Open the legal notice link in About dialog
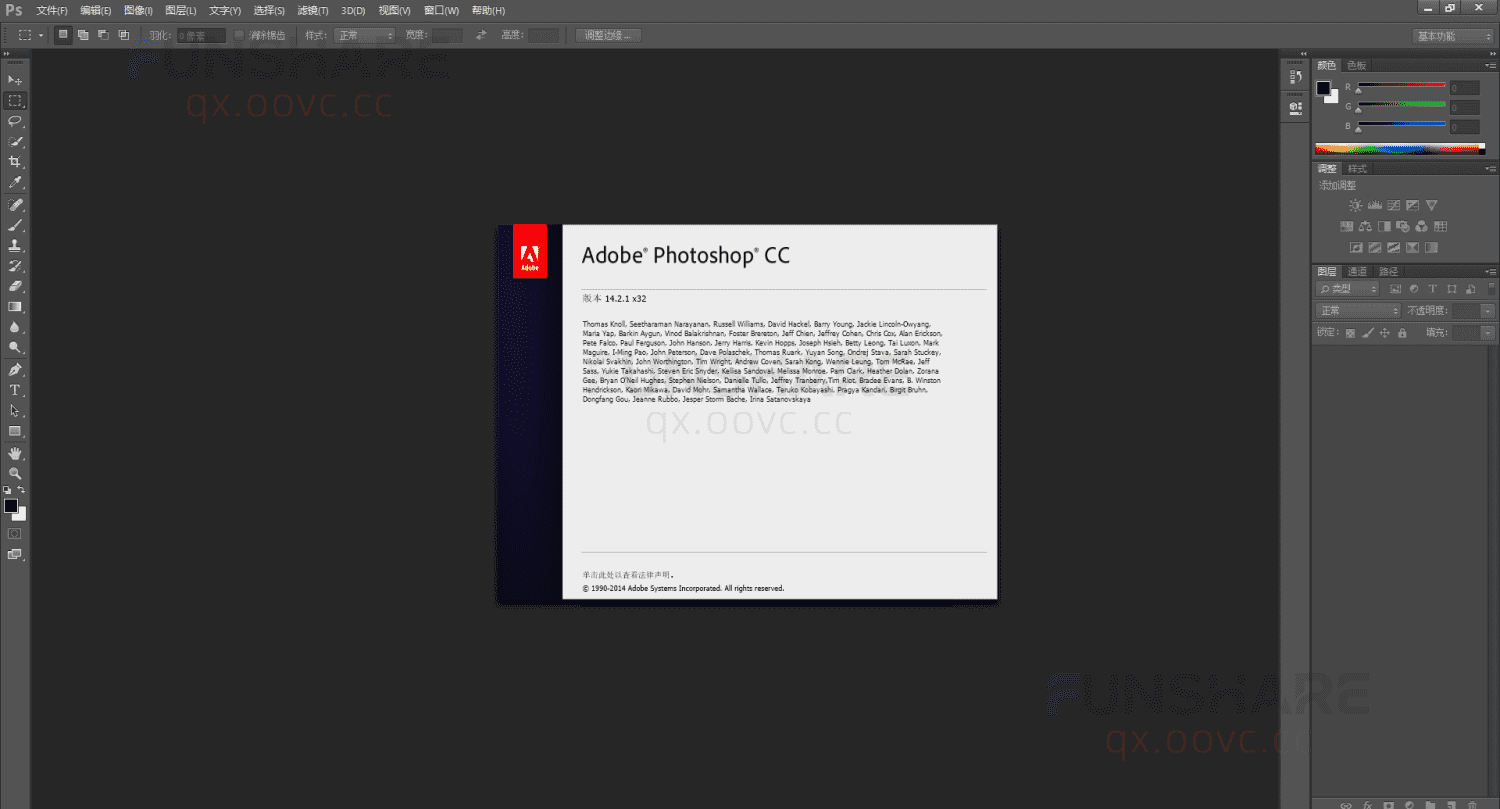Image resolution: width=1500 pixels, height=809 pixels. (628, 575)
